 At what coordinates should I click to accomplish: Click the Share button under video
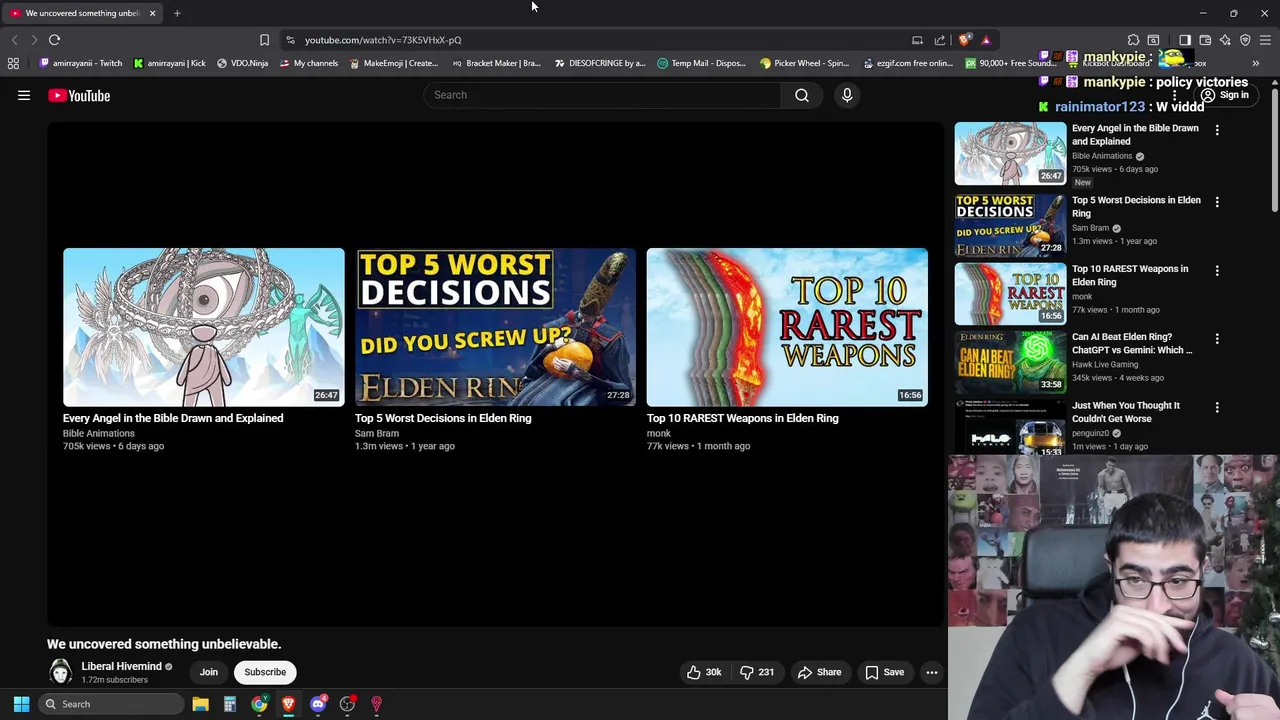[x=819, y=672]
